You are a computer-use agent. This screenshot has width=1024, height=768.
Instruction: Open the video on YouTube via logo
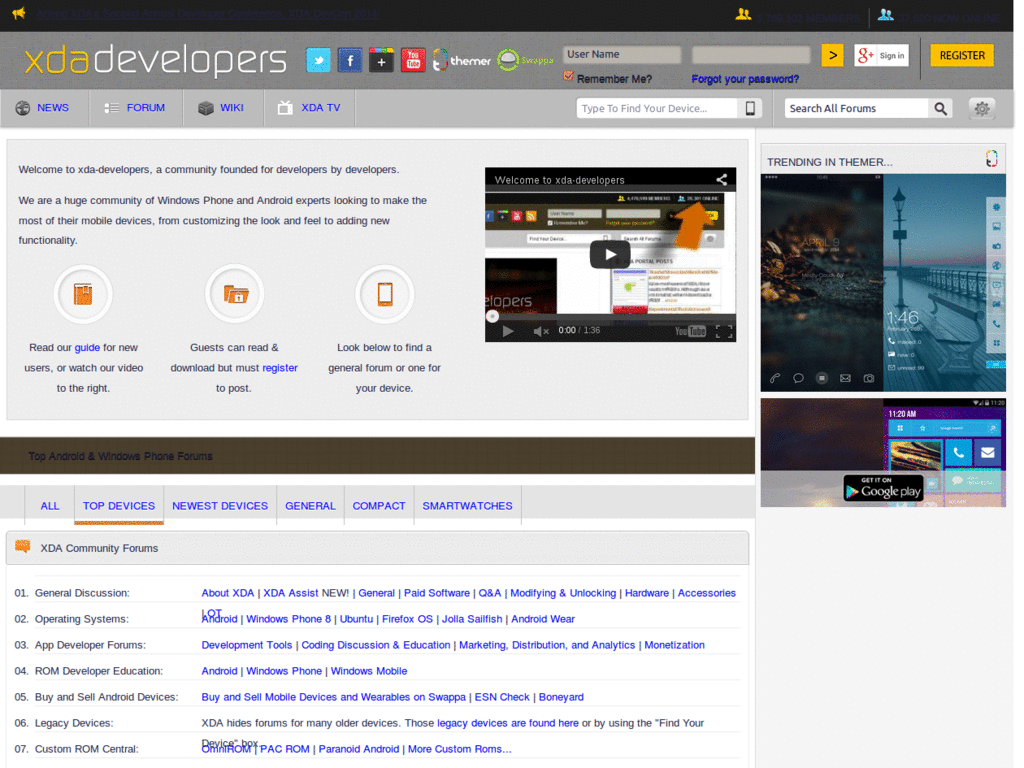(690, 331)
